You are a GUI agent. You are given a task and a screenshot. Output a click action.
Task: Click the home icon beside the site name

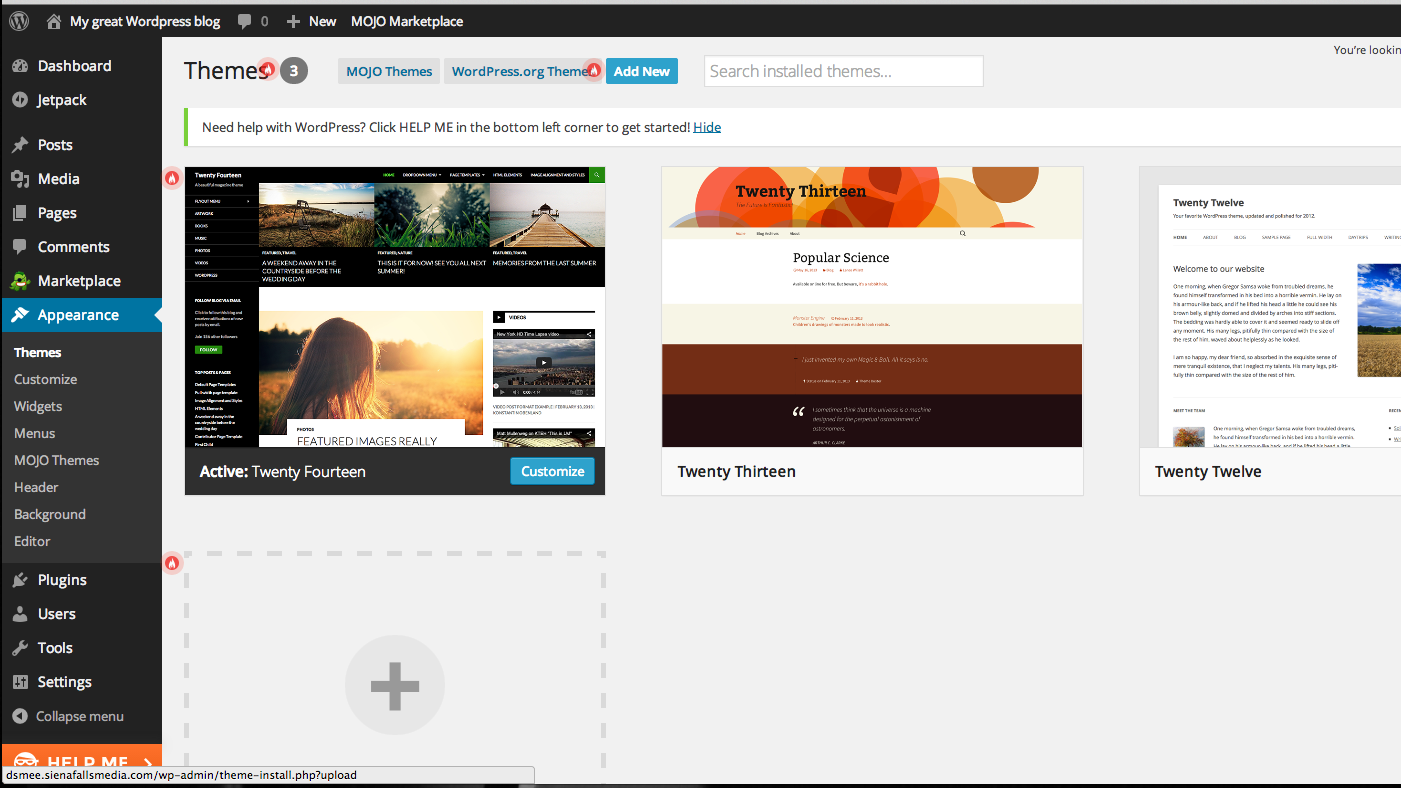(x=54, y=21)
